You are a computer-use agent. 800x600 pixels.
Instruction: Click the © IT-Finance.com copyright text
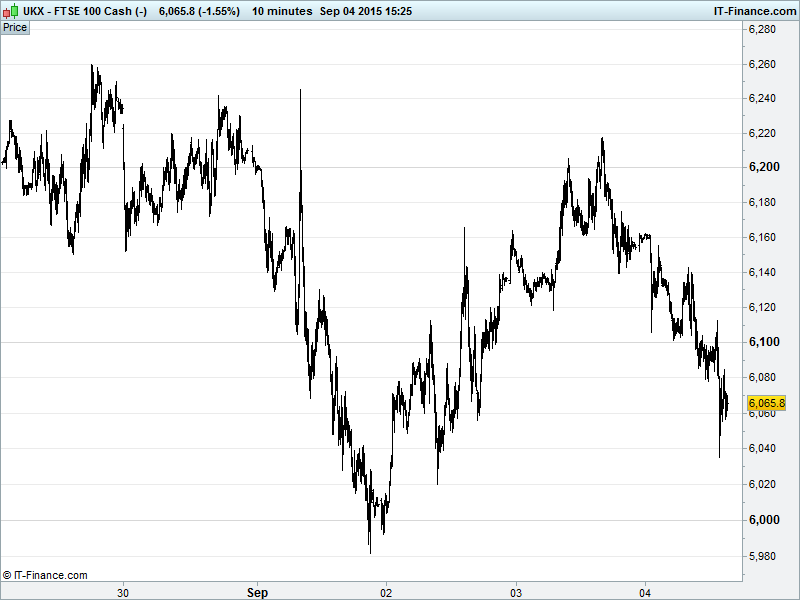pyautogui.click(x=45, y=575)
